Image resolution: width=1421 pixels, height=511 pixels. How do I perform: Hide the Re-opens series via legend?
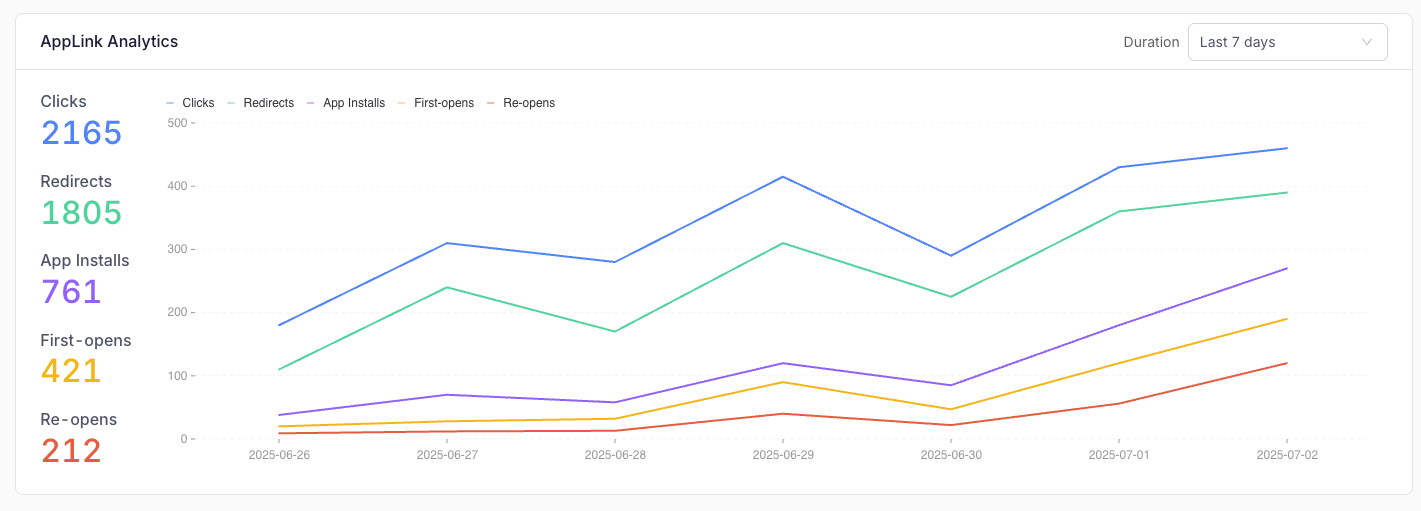(x=521, y=103)
